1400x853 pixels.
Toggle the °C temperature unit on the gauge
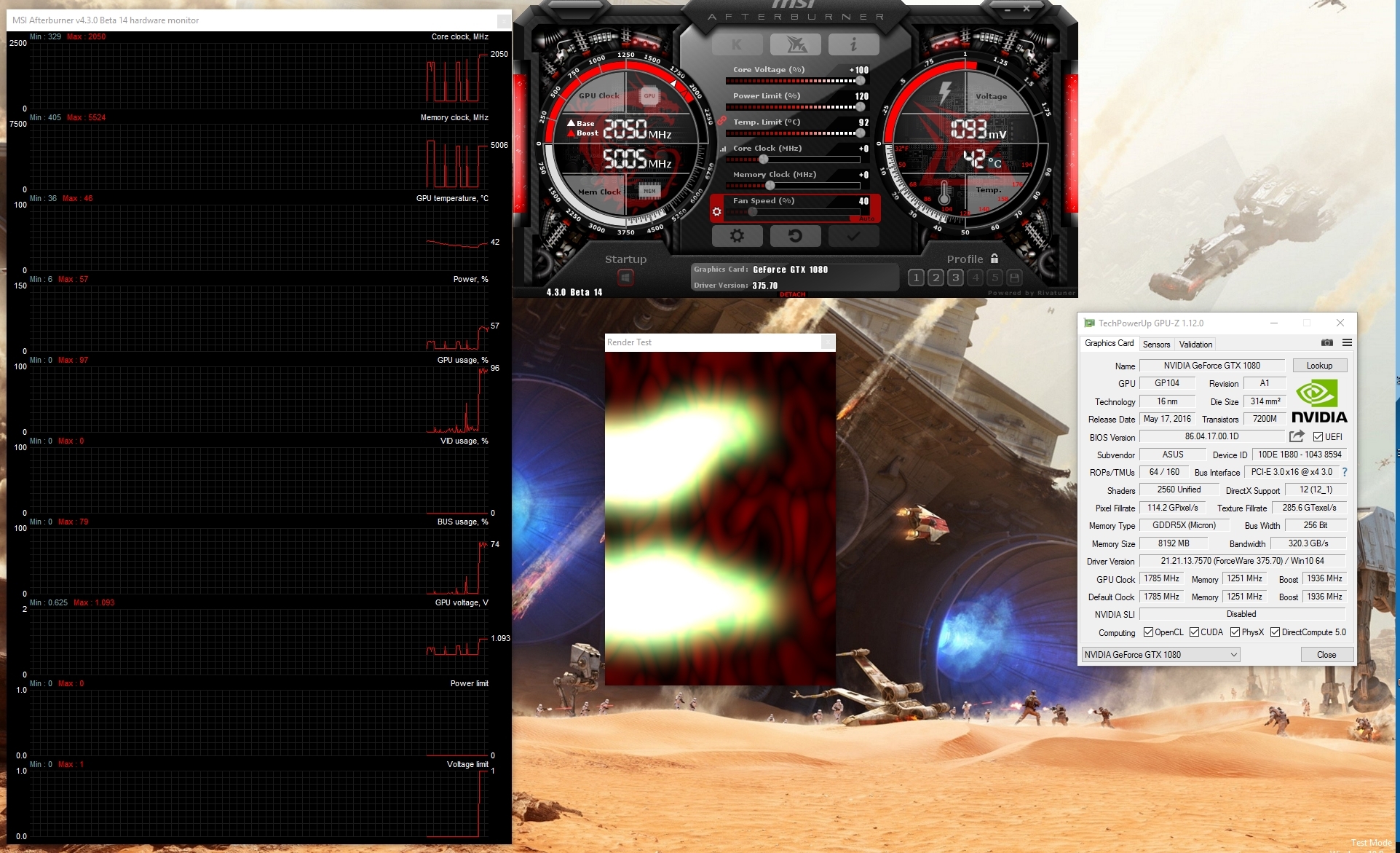pos(994,163)
